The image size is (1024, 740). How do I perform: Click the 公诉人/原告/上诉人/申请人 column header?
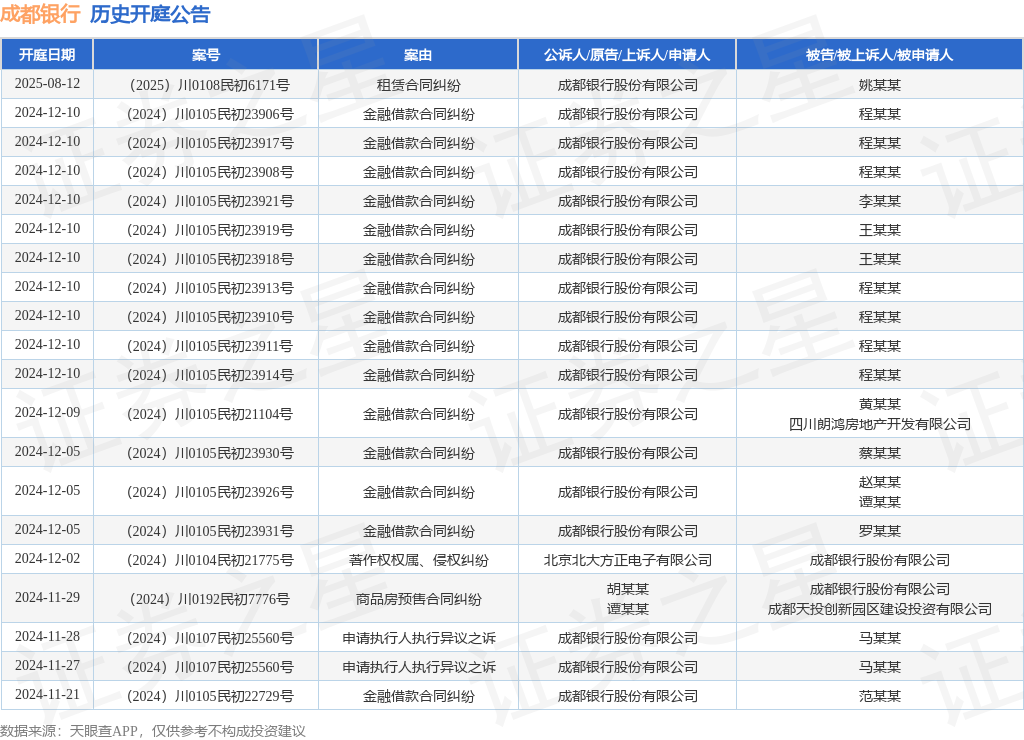coord(627,55)
